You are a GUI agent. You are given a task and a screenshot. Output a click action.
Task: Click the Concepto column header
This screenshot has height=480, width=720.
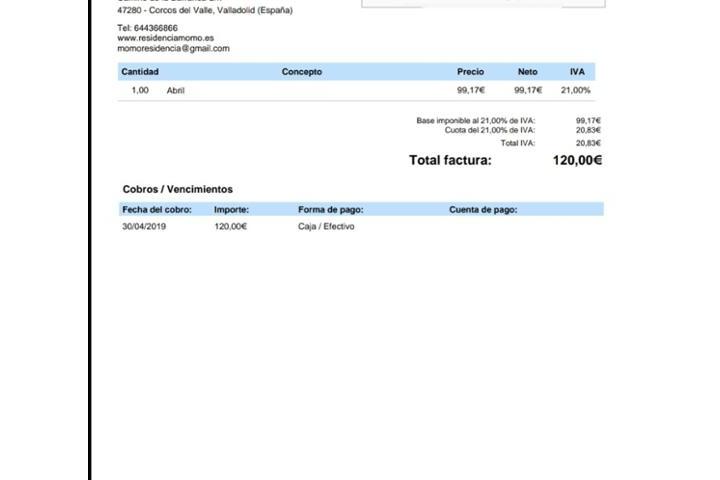[302, 72]
